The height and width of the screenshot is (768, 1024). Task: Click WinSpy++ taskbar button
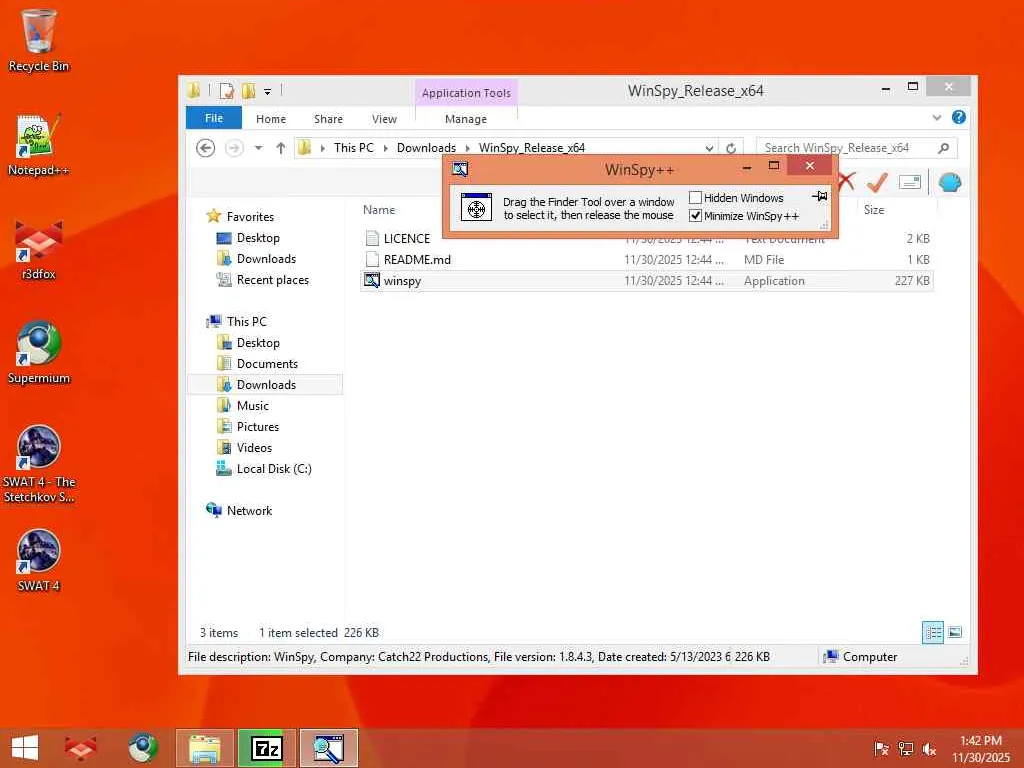[328, 748]
